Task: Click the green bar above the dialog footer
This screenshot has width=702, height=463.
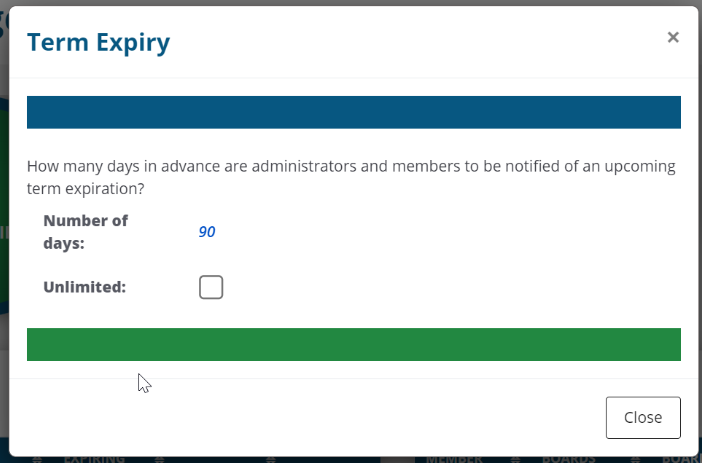Action: 353,344
